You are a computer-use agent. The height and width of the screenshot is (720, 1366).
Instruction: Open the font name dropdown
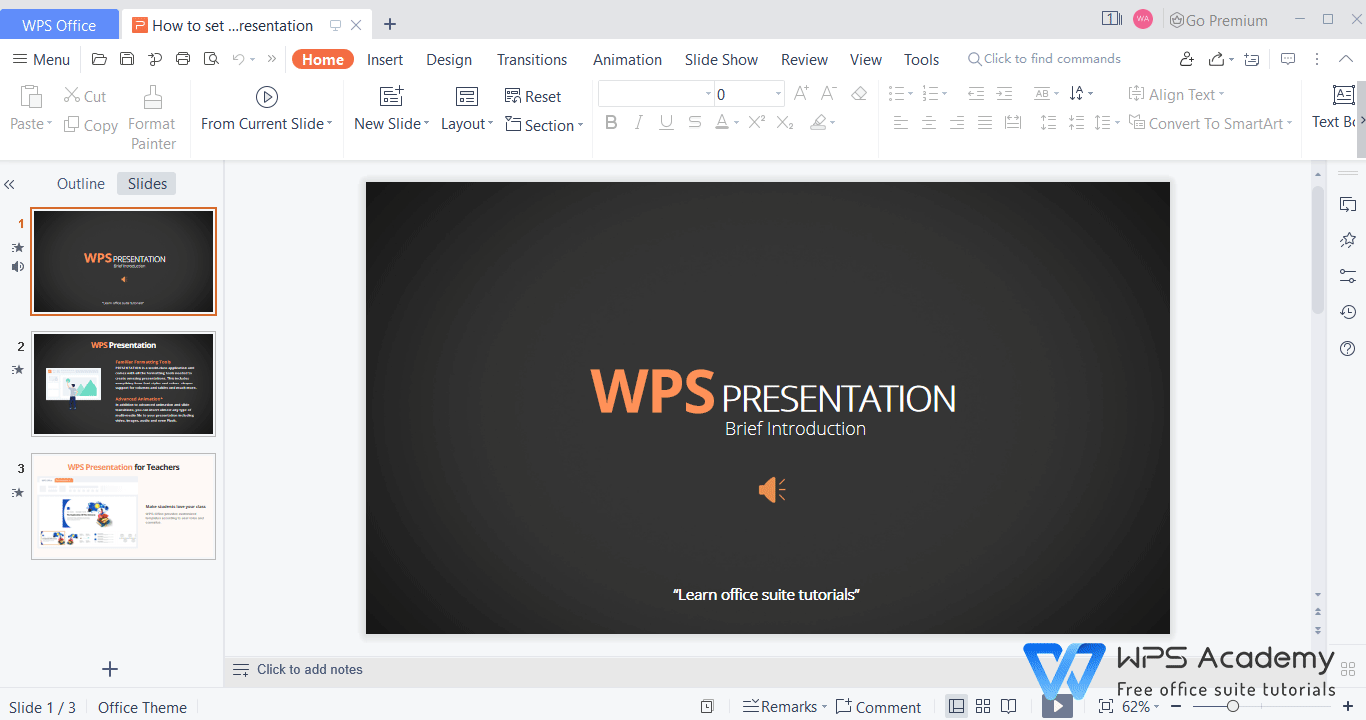[x=708, y=94]
